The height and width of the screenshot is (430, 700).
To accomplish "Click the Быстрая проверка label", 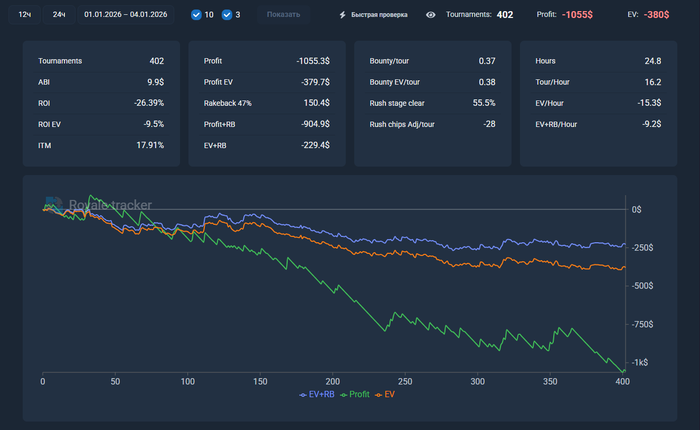I will [380, 15].
